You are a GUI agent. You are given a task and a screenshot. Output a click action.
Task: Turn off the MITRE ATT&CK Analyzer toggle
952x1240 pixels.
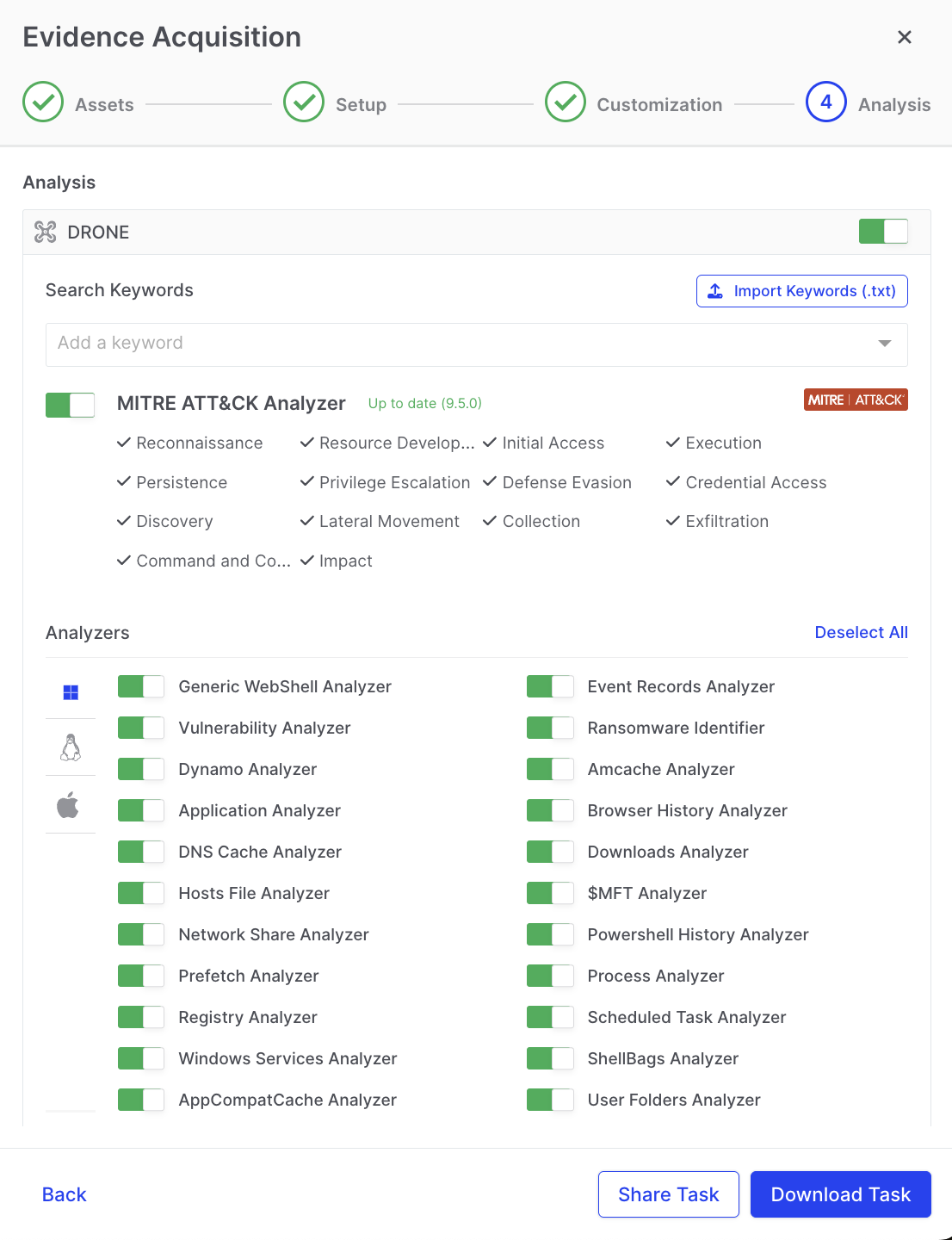coord(70,405)
